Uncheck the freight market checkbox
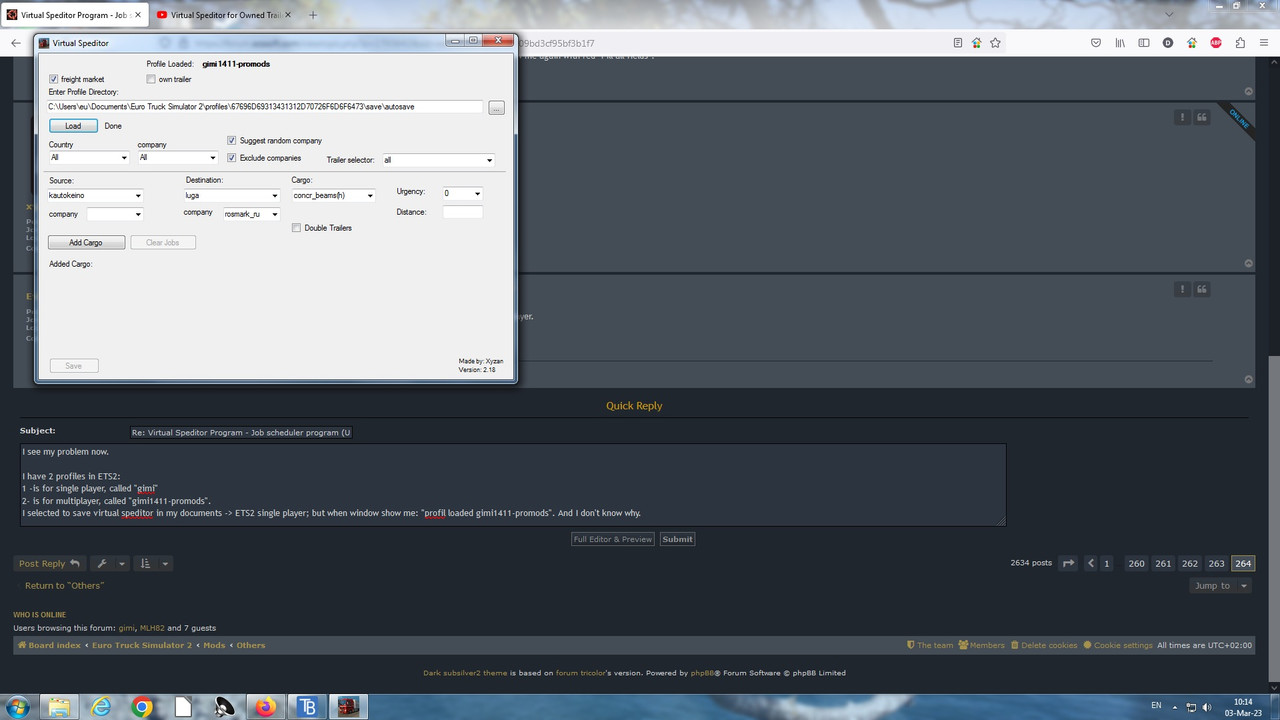1280x720 pixels. click(53, 79)
